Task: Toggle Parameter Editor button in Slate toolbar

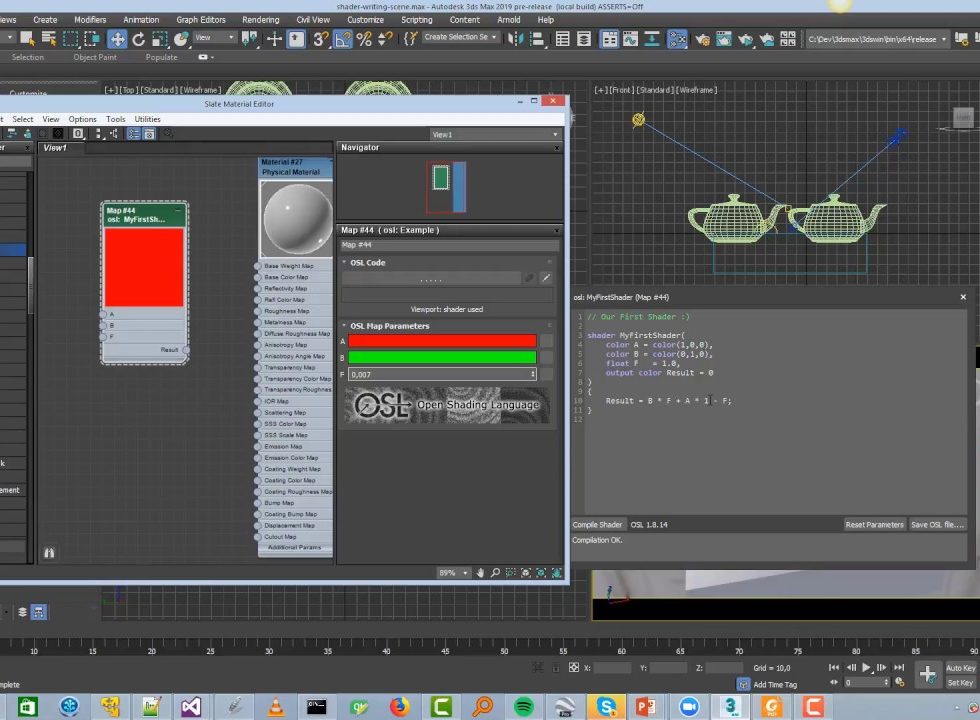Action: click(149, 134)
